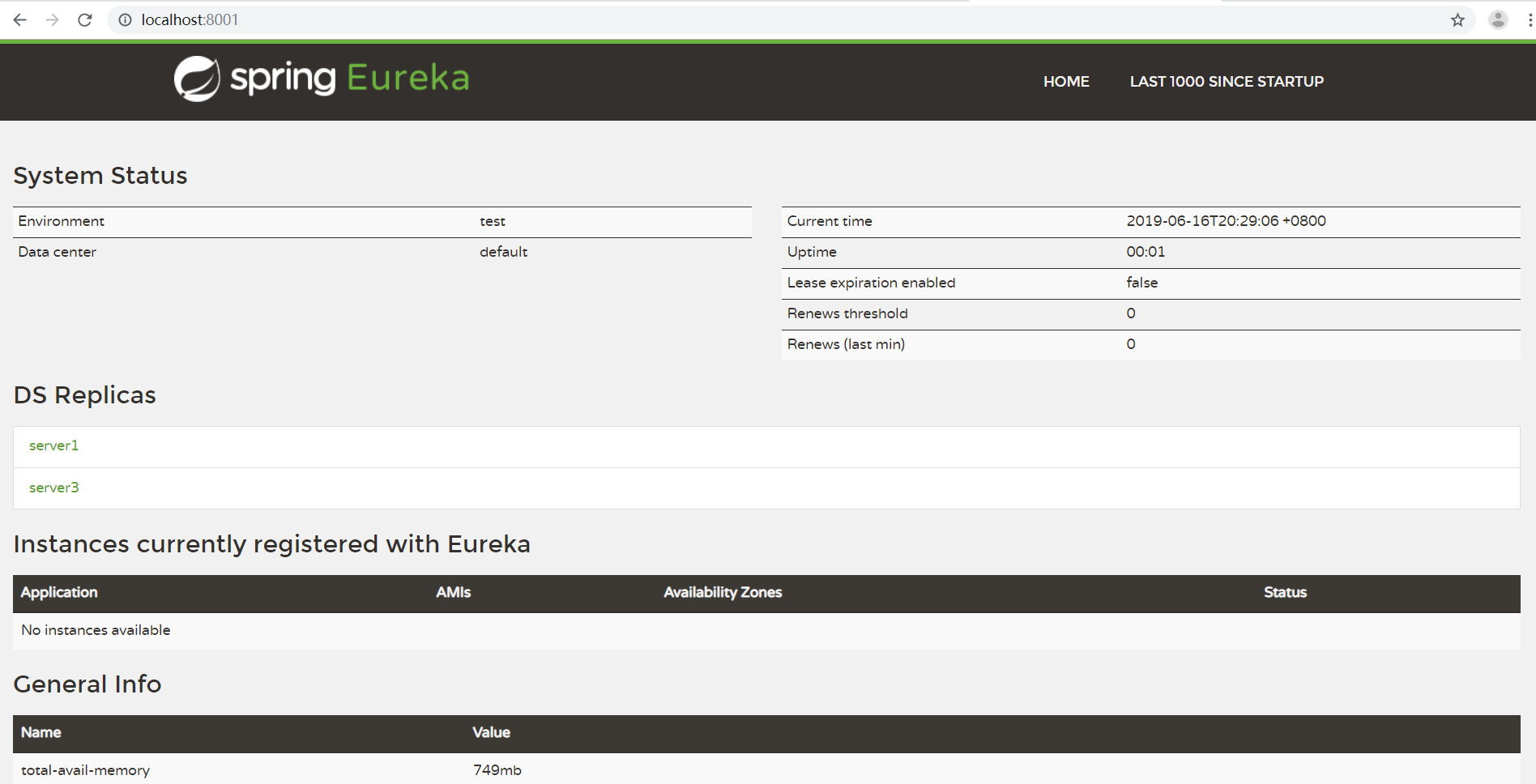This screenshot has height=784, width=1536.
Task: Select the Environment label
Action: pos(62,221)
